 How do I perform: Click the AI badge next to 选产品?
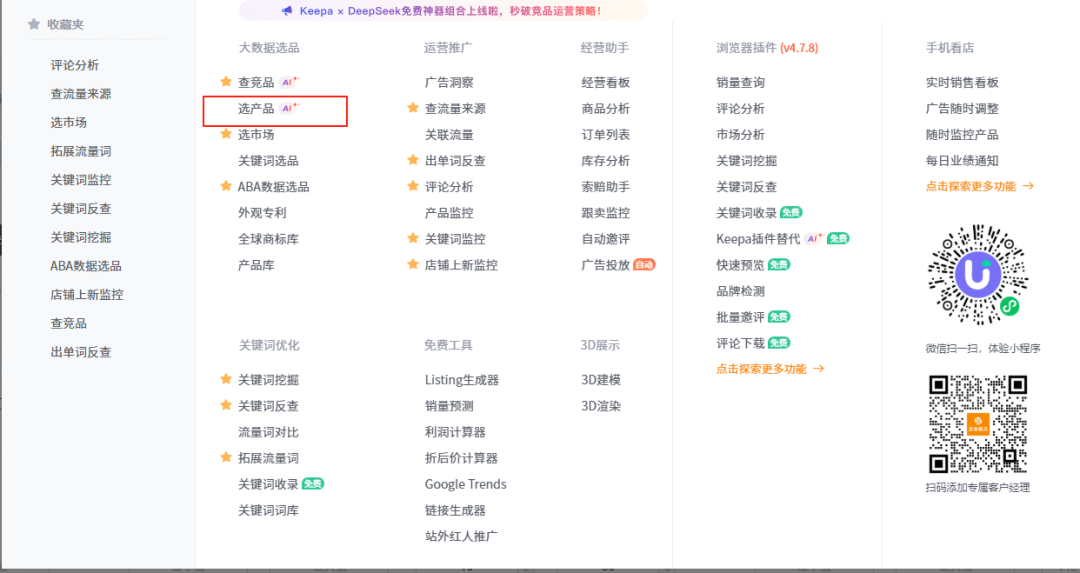coord(290,108)
